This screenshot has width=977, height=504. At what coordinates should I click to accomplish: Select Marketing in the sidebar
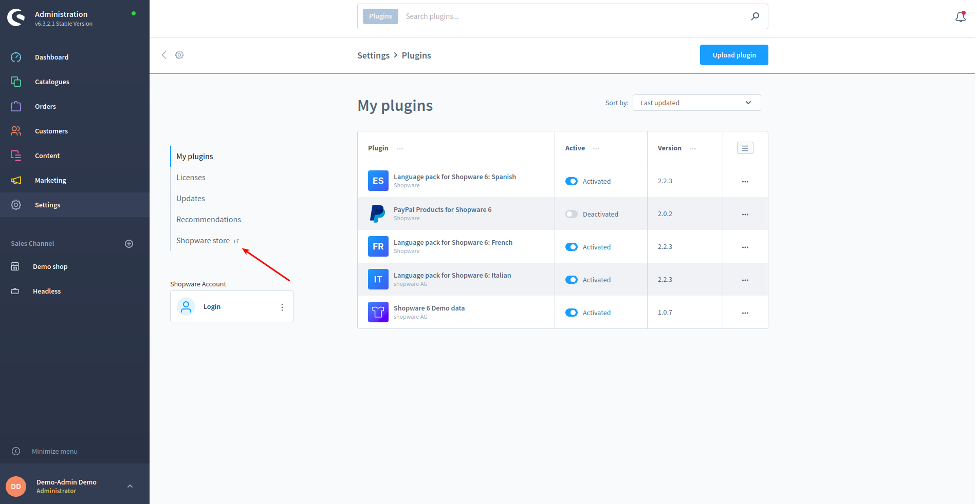point(51,180)
